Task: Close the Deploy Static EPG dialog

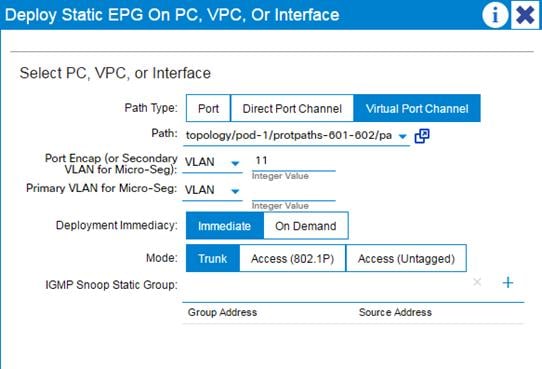Action: [525, 15]
